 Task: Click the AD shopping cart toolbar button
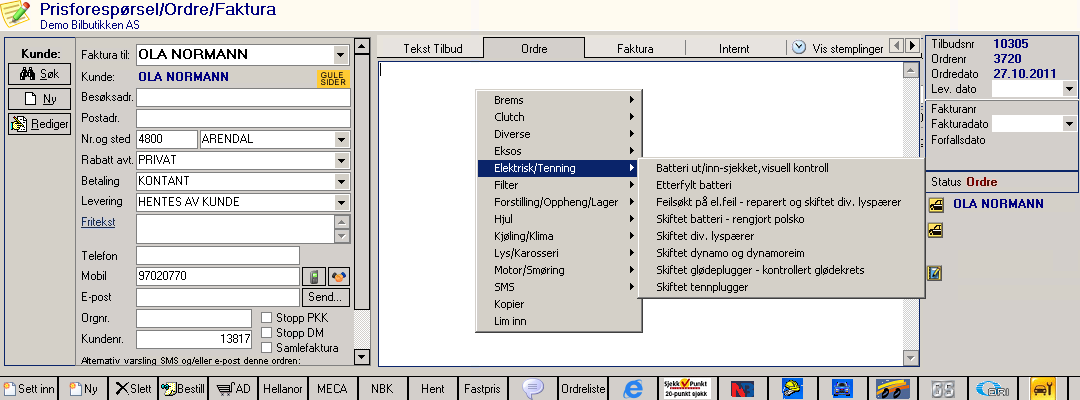pyautogui.click(x=233, y=389)
